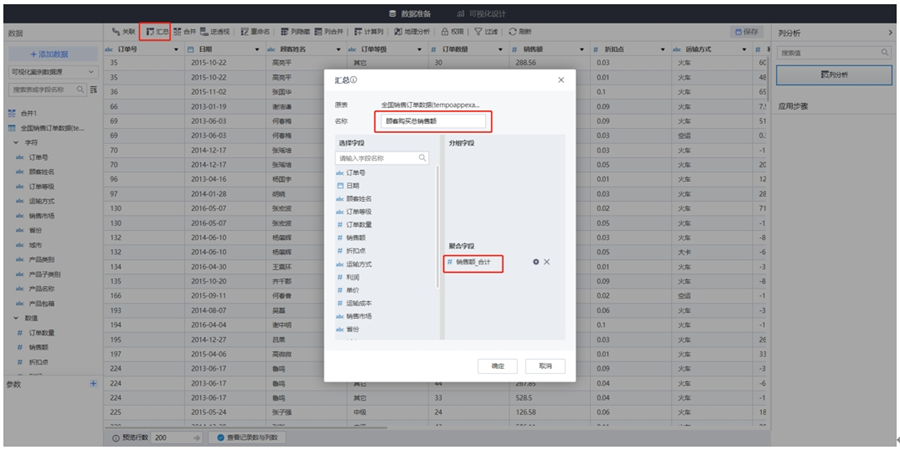Click the 确定 button in dialog
900x450 pixels.
click(497, 366)
